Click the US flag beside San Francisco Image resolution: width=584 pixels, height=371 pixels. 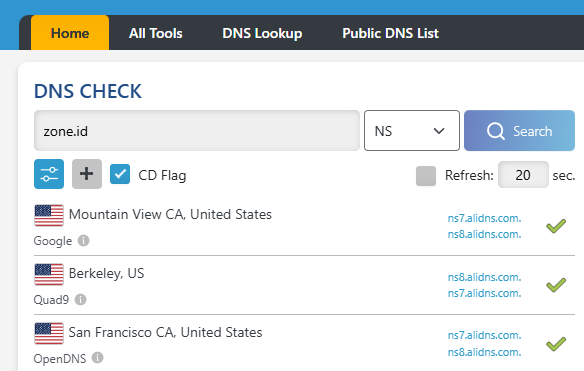tap(49, 333)
